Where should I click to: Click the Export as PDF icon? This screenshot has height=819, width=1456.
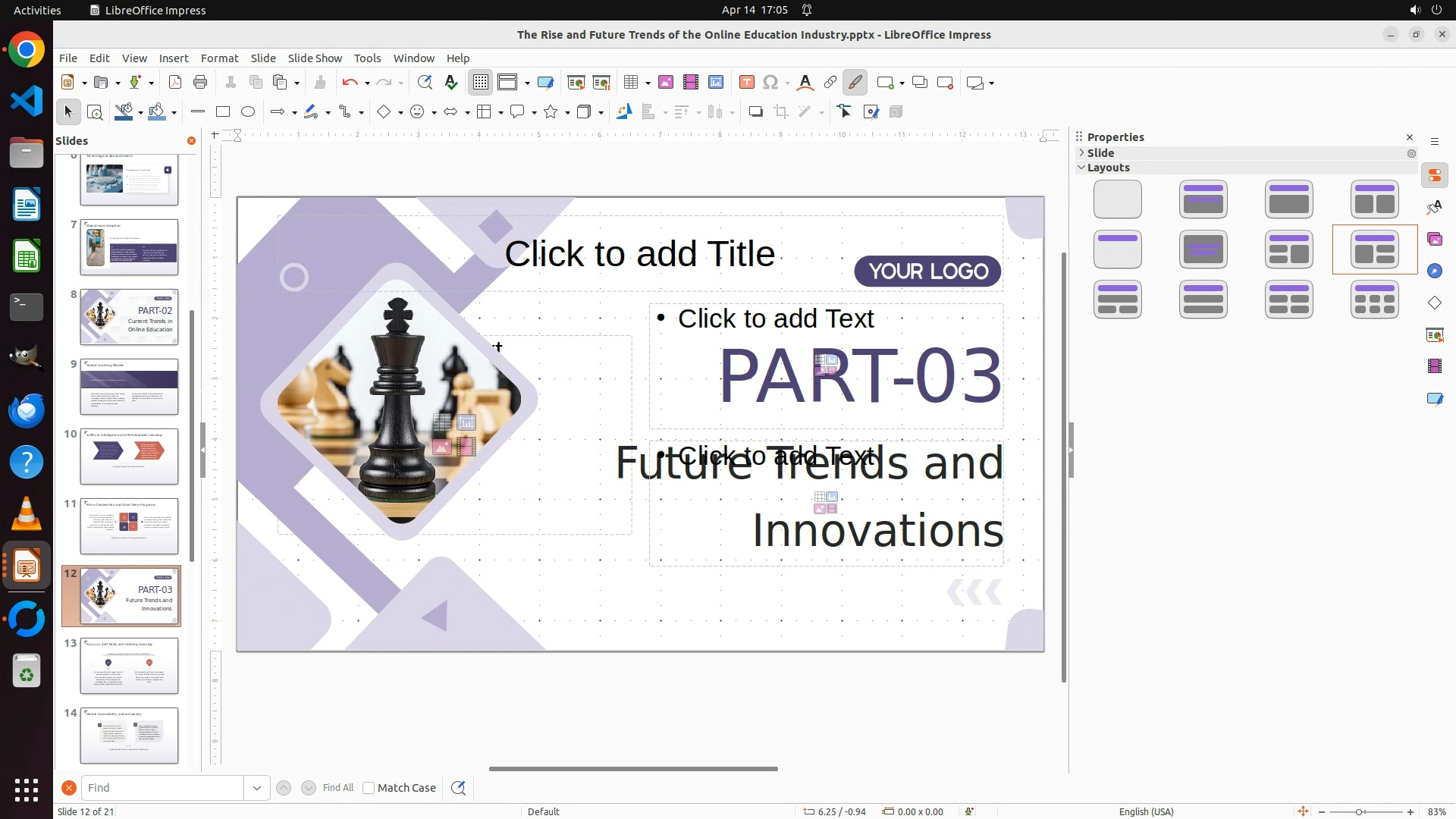coord(175,83)
